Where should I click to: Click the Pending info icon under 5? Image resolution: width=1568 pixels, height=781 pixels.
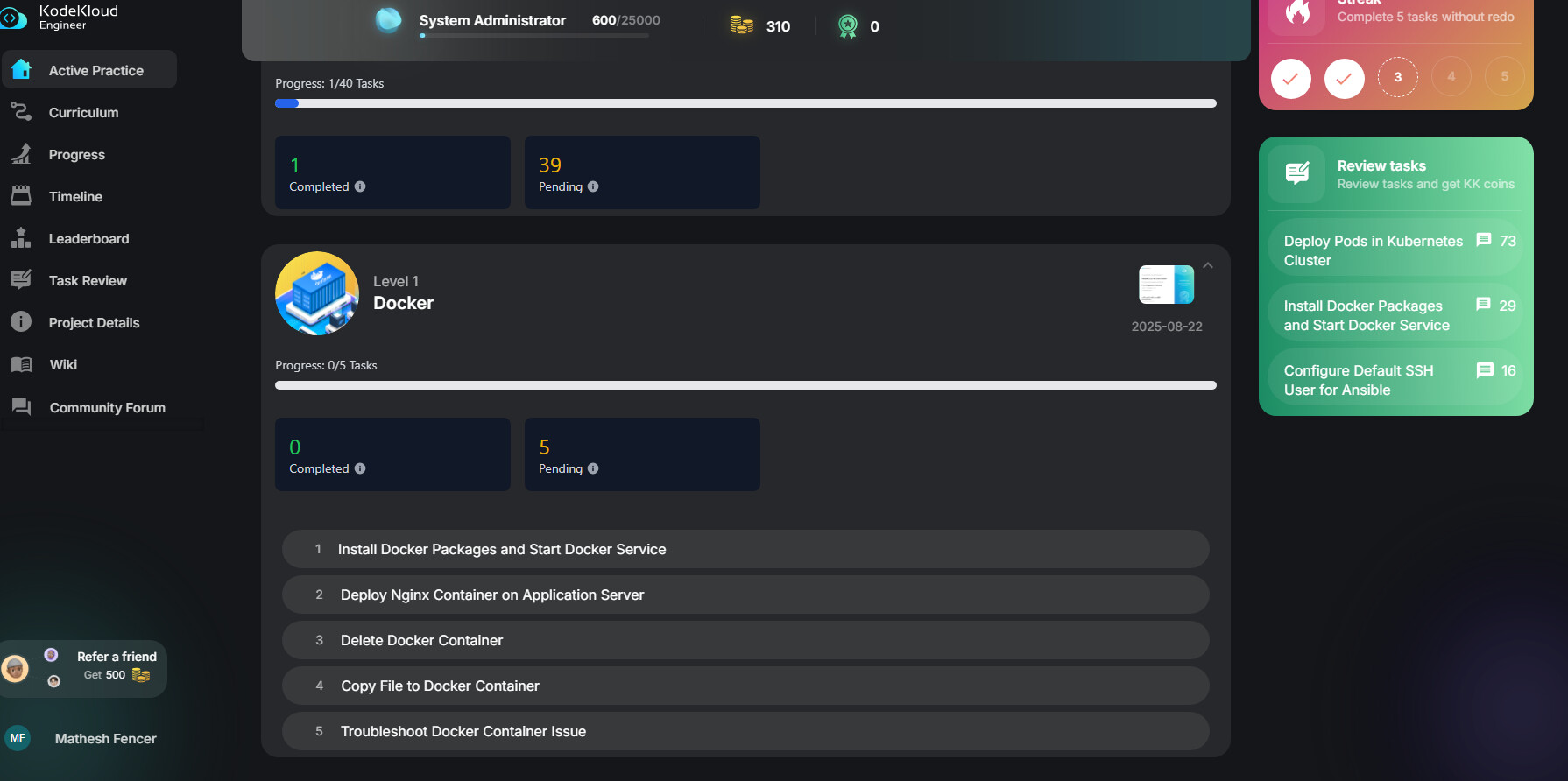(x=593, y=468)
